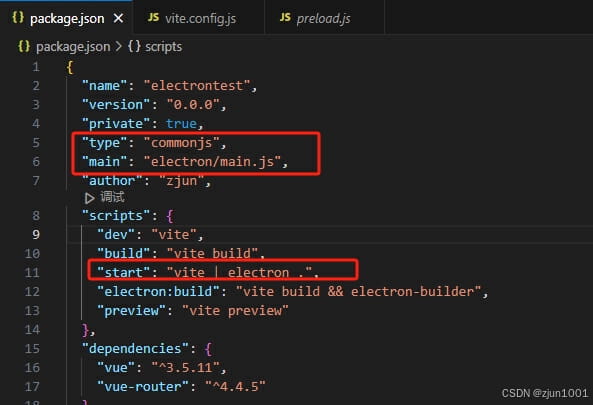Open the scripts breadcrumb dropdown
This screenshot has width=593, height=405.
tap(163, 47)
